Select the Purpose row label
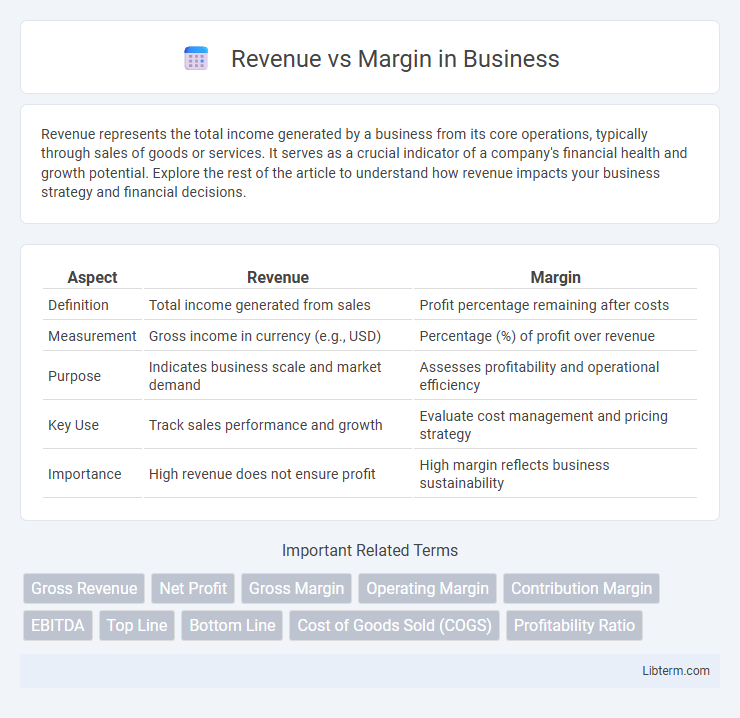Viewport: 740px width, 718px height. (x=75, y=376)
